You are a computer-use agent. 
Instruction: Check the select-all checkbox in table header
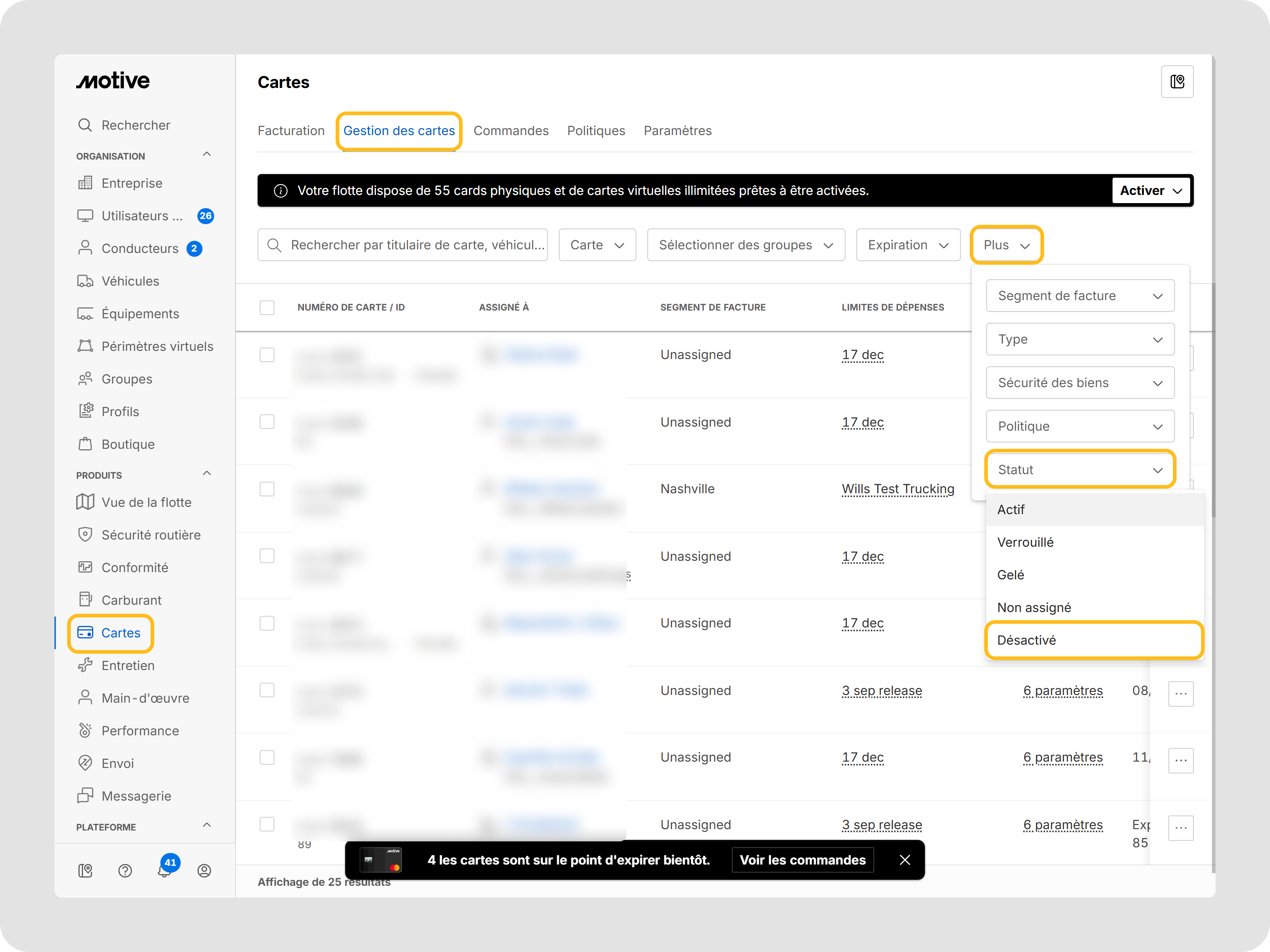pos(267,307)
